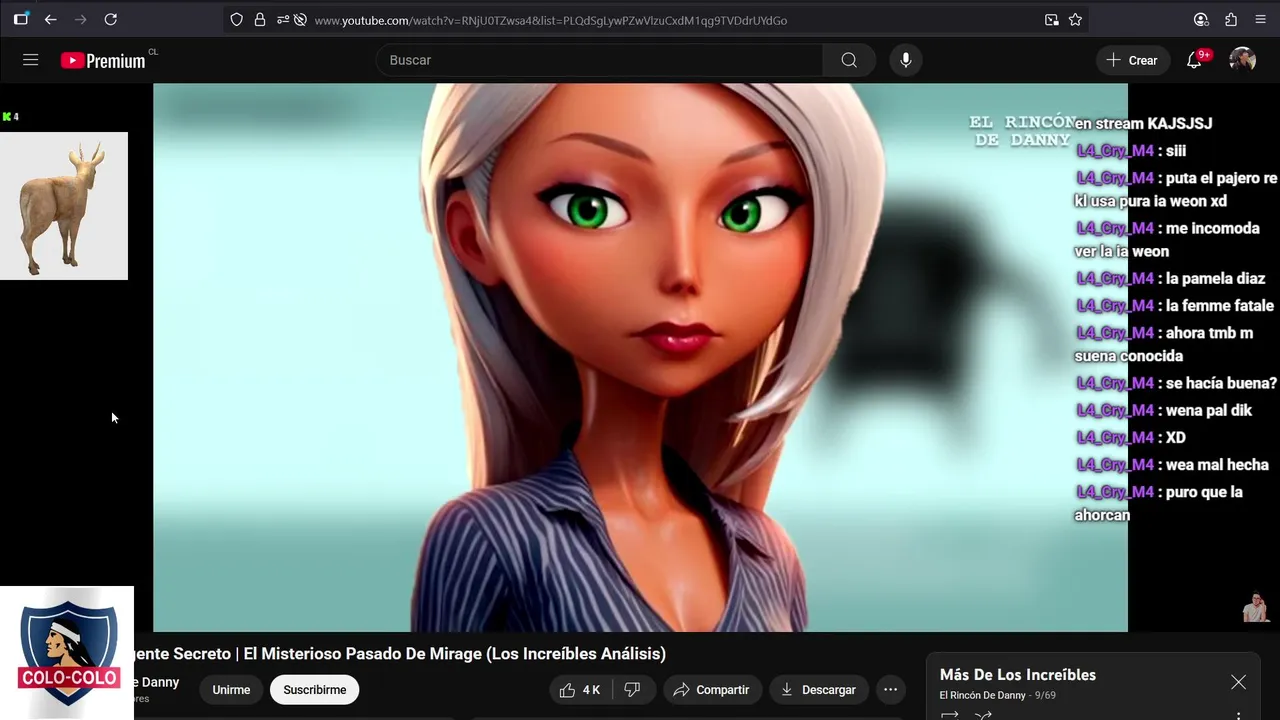
Task: Click the search magnifier button
Action: tap(849, 60)
